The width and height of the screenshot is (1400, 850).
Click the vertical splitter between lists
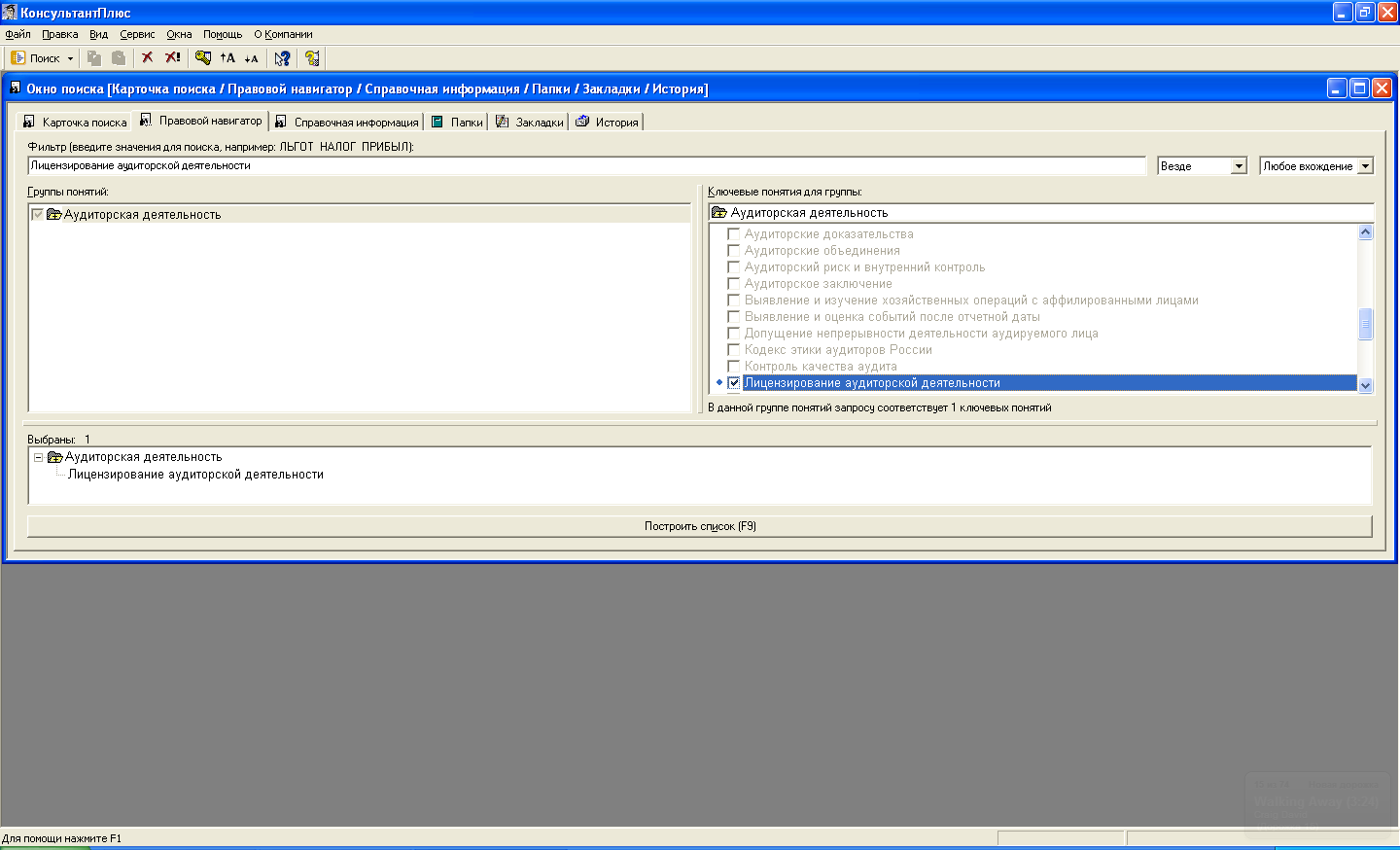click(699, 300)
